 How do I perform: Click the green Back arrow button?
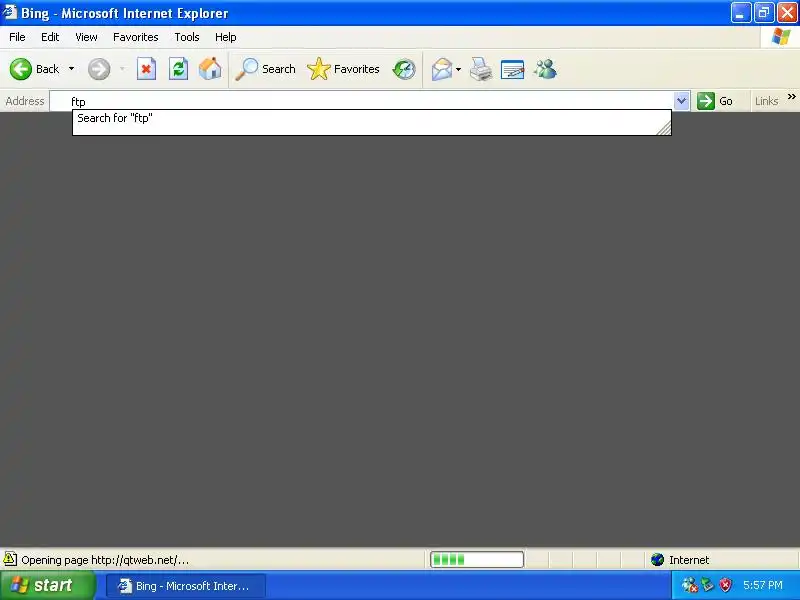[x=21, y=69]
